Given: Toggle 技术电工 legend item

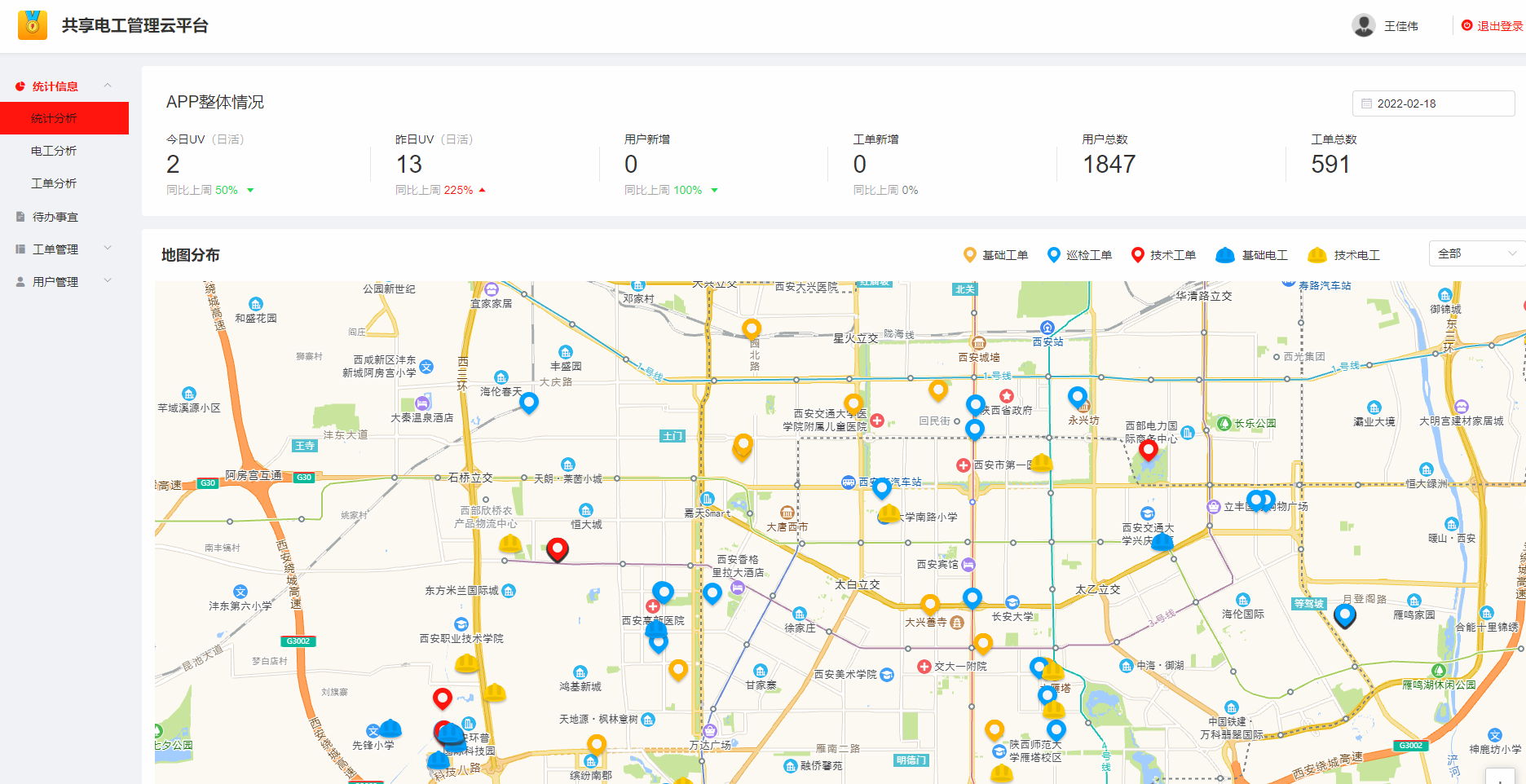Looking at the screenshot, I should click(1343, 255).
